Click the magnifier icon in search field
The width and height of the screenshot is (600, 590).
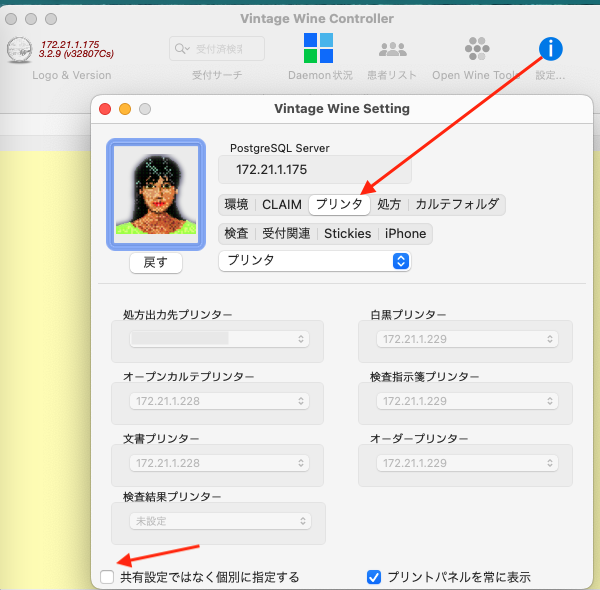[x=182, y=48]
